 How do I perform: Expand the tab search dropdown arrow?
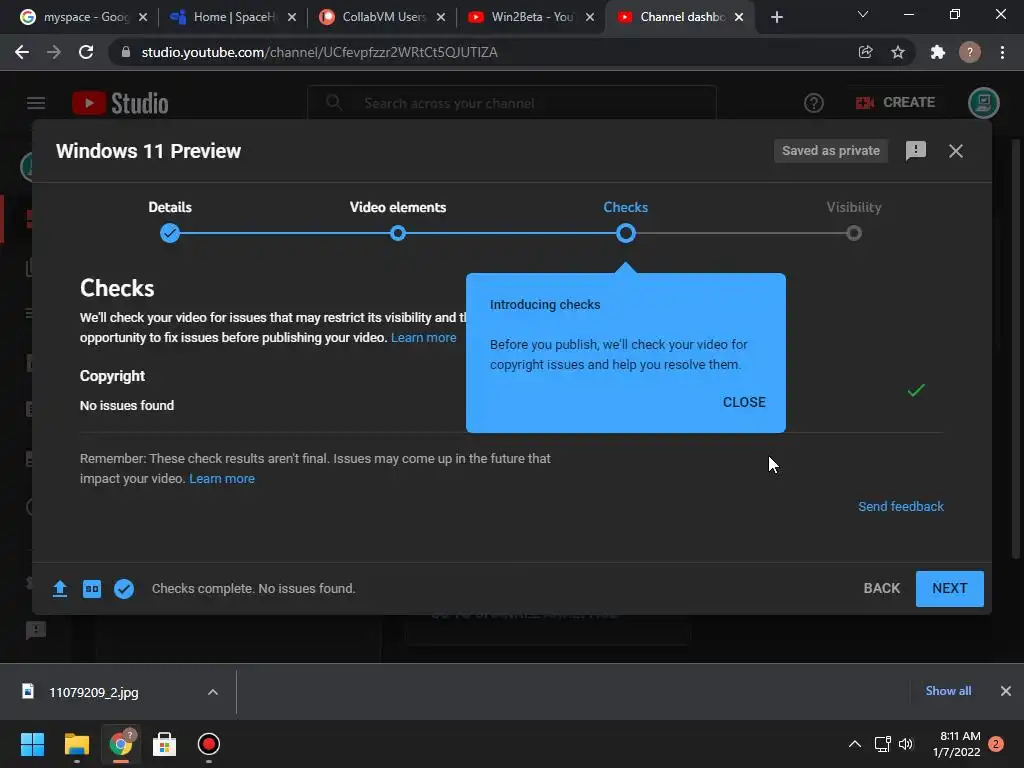click(x=863, y=14)
